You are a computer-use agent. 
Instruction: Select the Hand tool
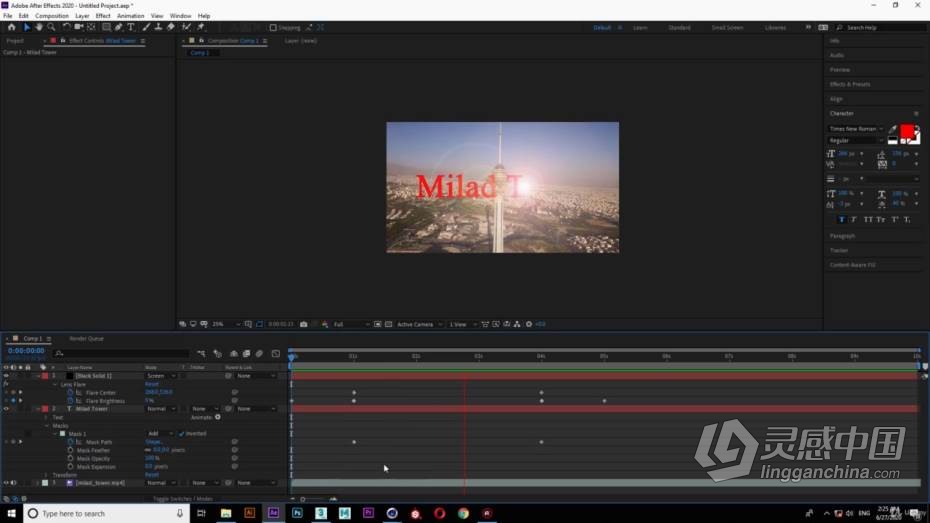pyautogui.click(x=39, y=27)
